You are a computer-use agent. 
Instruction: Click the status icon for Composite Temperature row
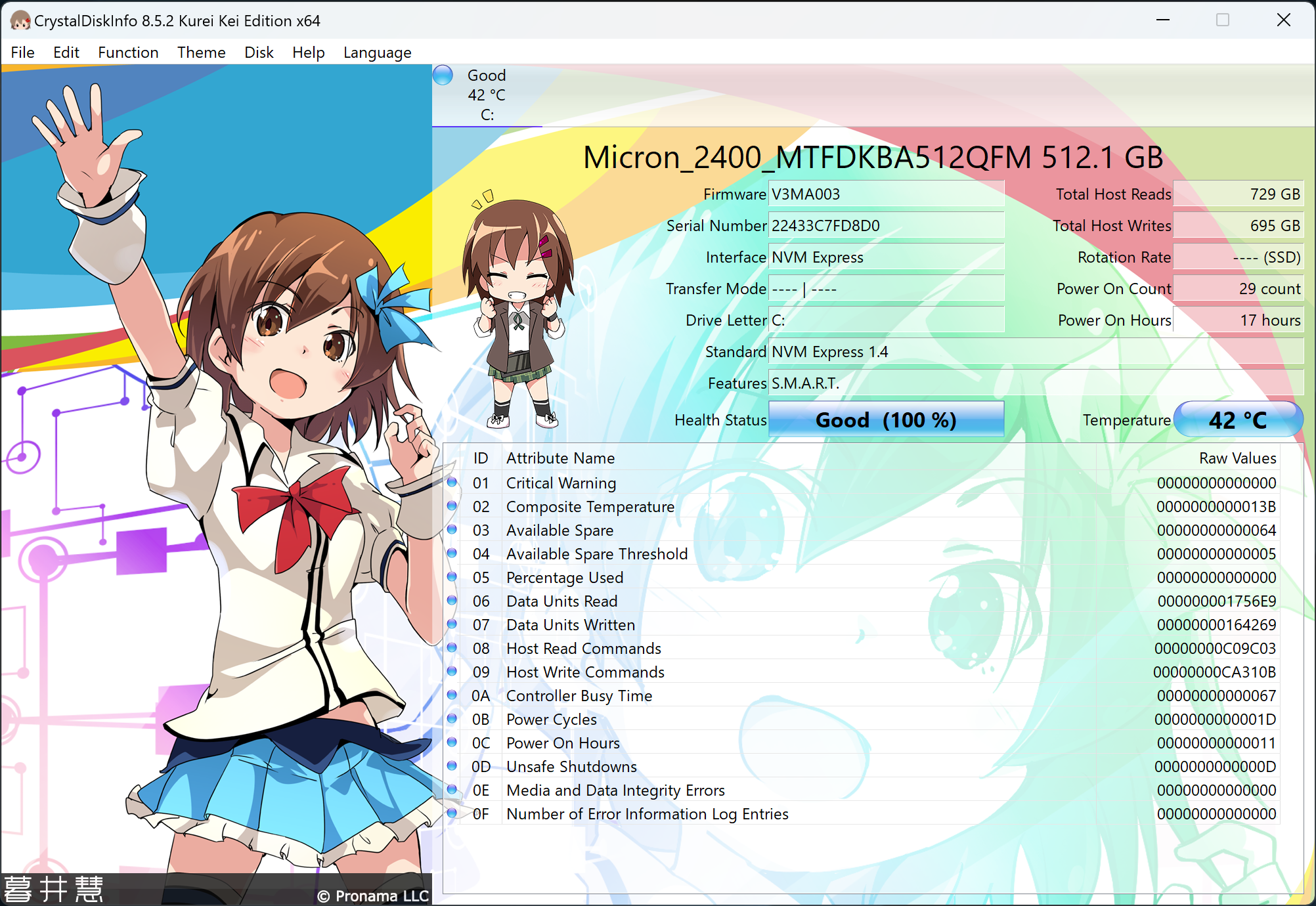point(452,506)
